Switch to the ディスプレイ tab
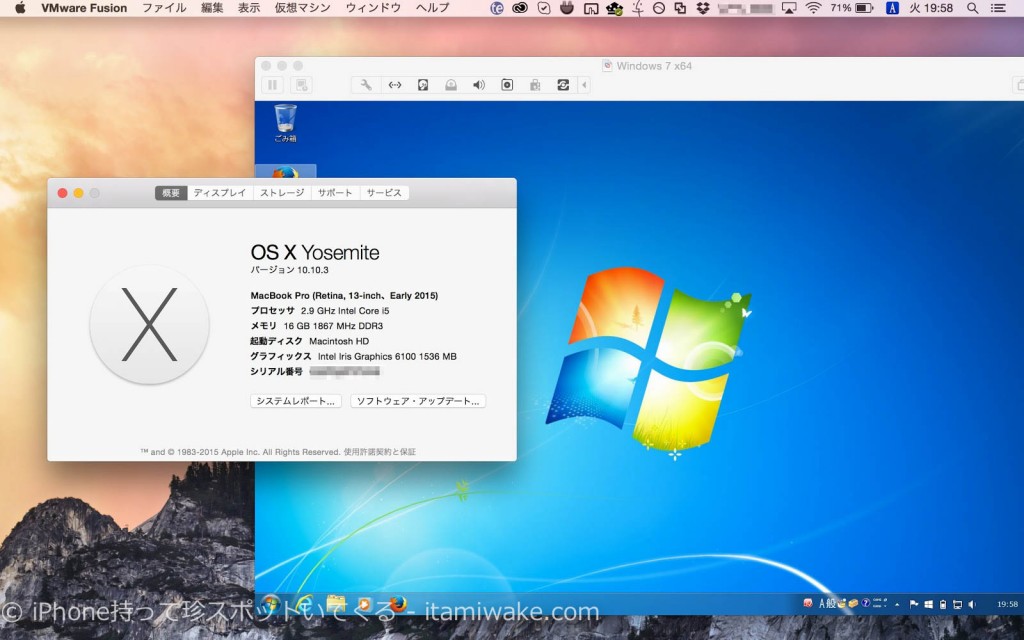1024x640 pixels. click(x=219, y=193)
